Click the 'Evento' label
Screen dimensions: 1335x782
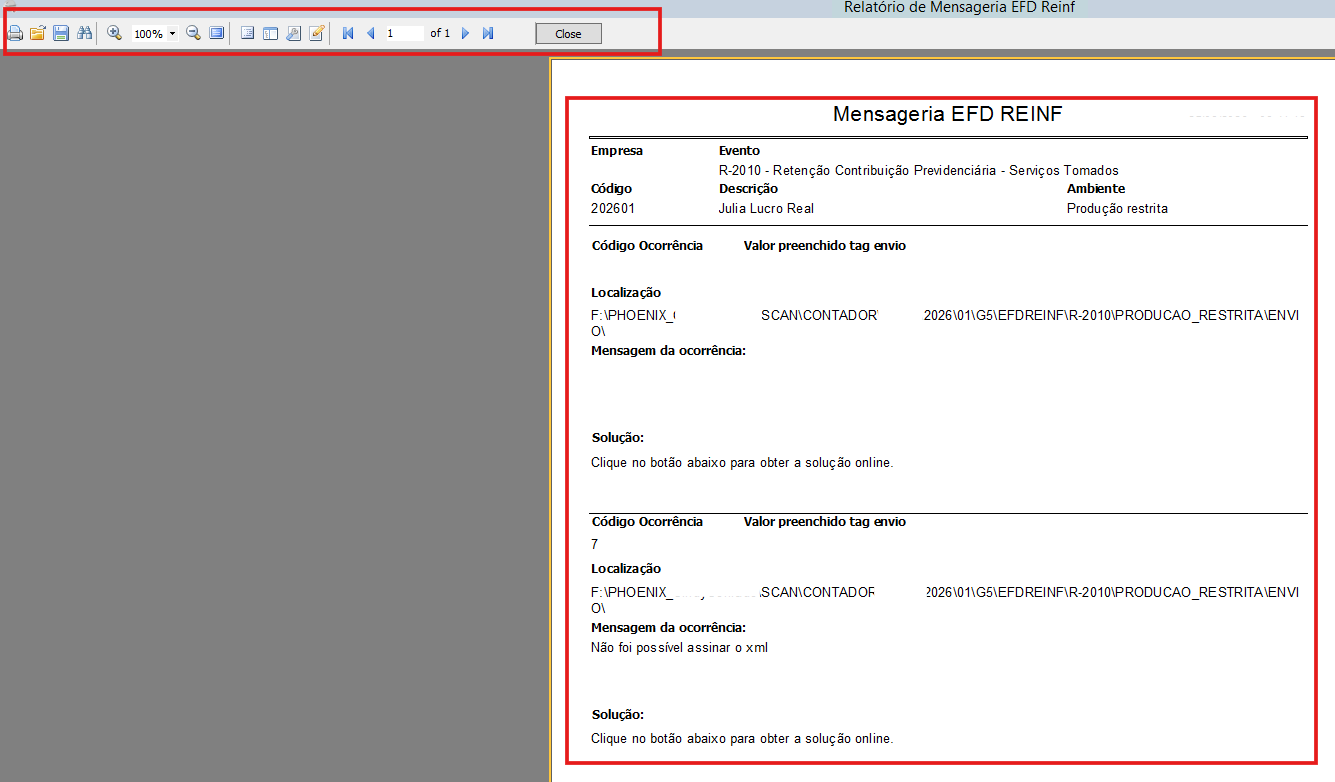pos(740,151)
